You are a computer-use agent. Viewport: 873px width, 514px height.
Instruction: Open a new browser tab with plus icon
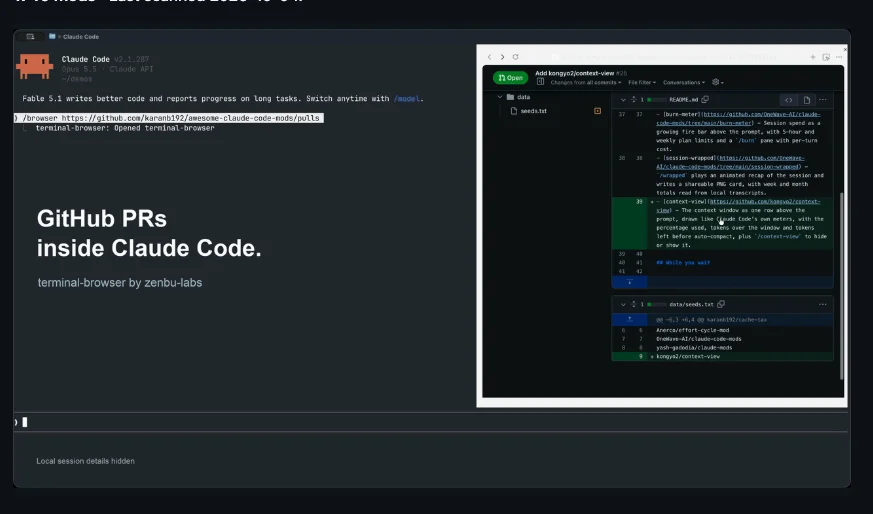(813, 57)
